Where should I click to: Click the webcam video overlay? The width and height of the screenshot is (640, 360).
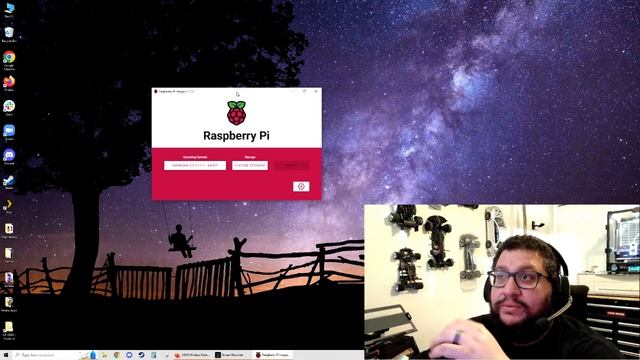click(x=502, y=282)
